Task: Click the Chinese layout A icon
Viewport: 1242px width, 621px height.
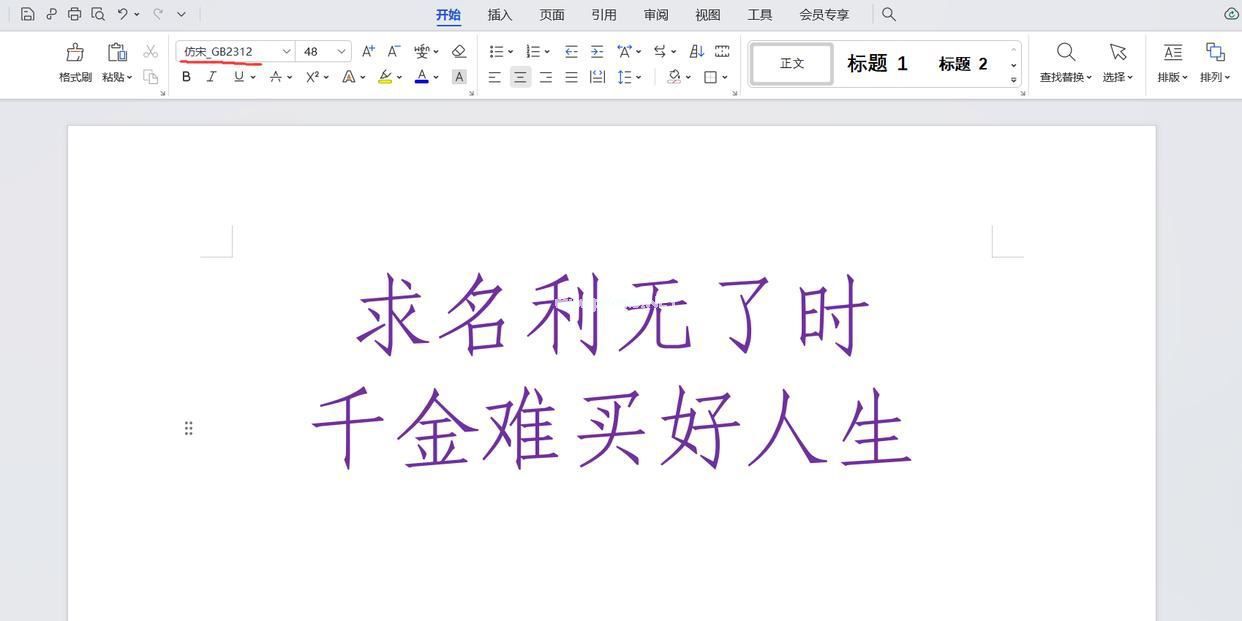Action: point(625,51)
